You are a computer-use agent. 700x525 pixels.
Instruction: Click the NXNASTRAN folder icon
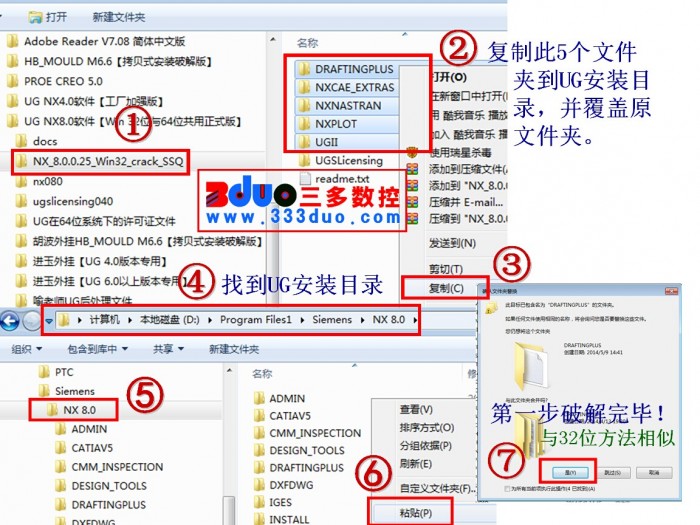(304, 106)
